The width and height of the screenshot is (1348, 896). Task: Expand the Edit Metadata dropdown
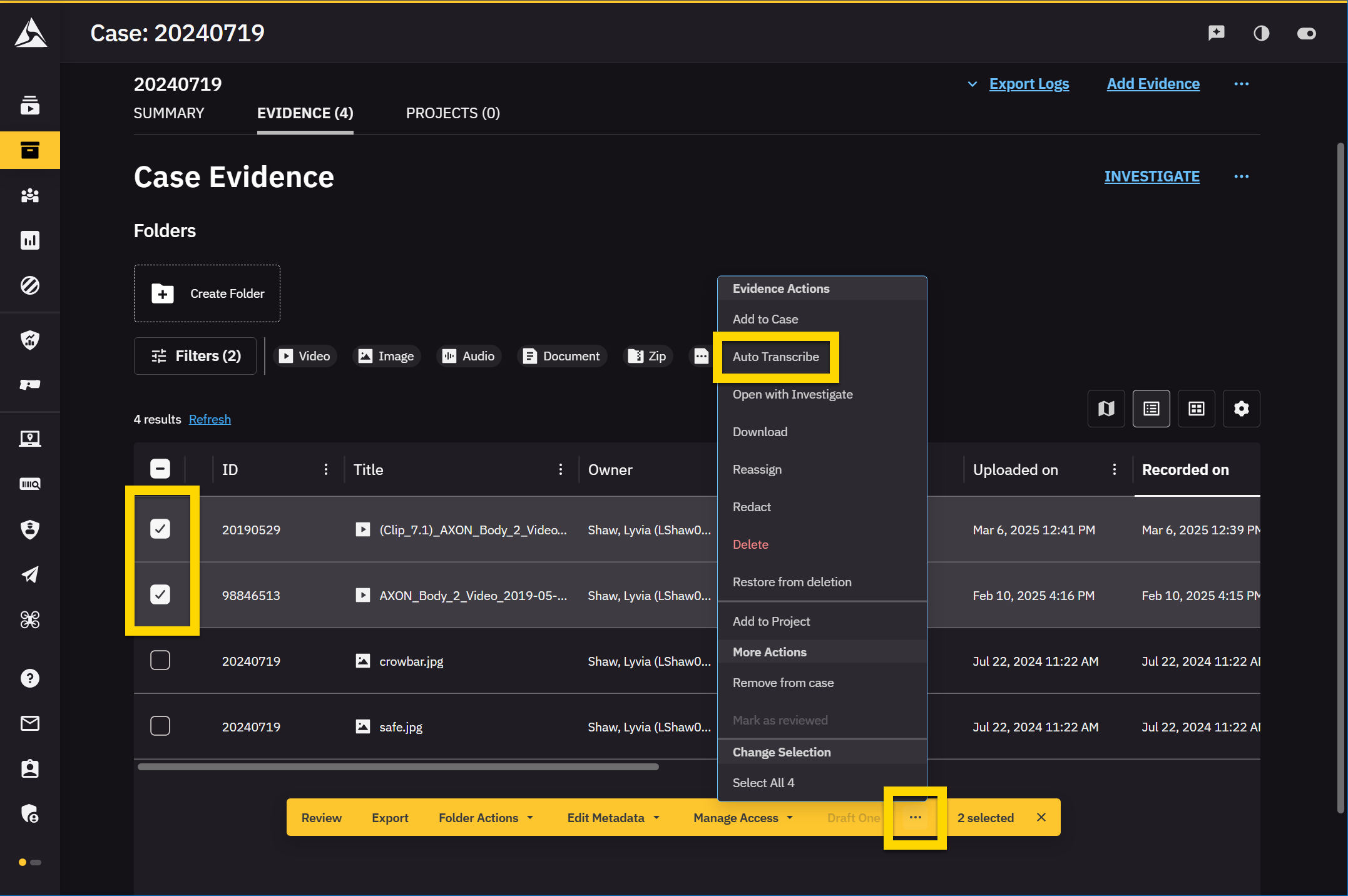point(613,818)
